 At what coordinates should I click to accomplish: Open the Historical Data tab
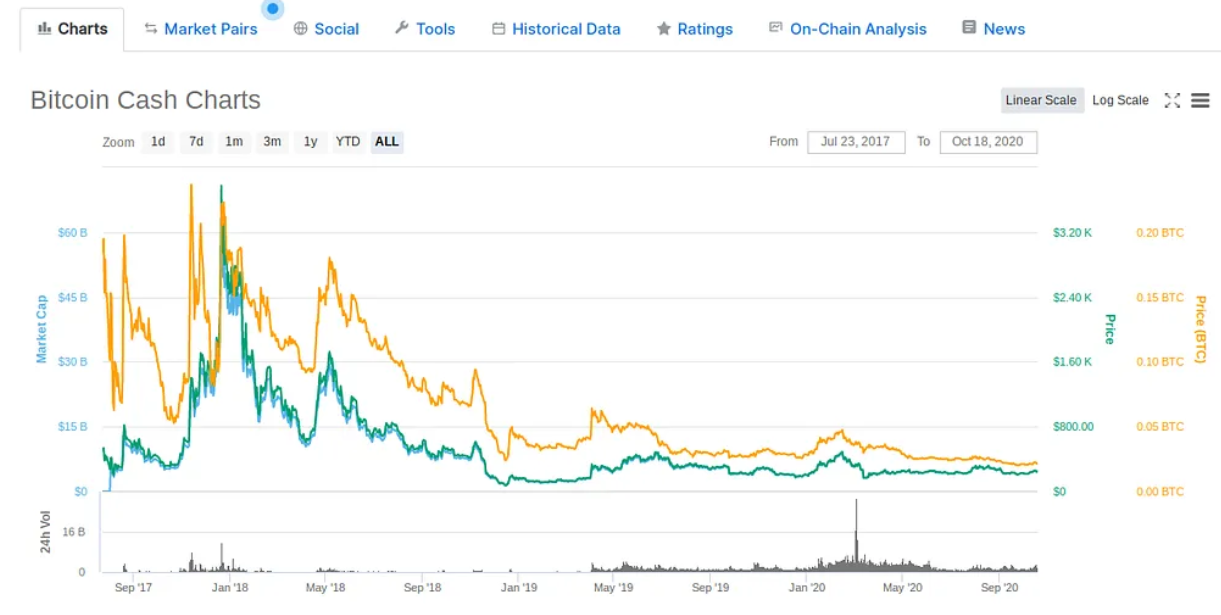[x=556, y=29]
